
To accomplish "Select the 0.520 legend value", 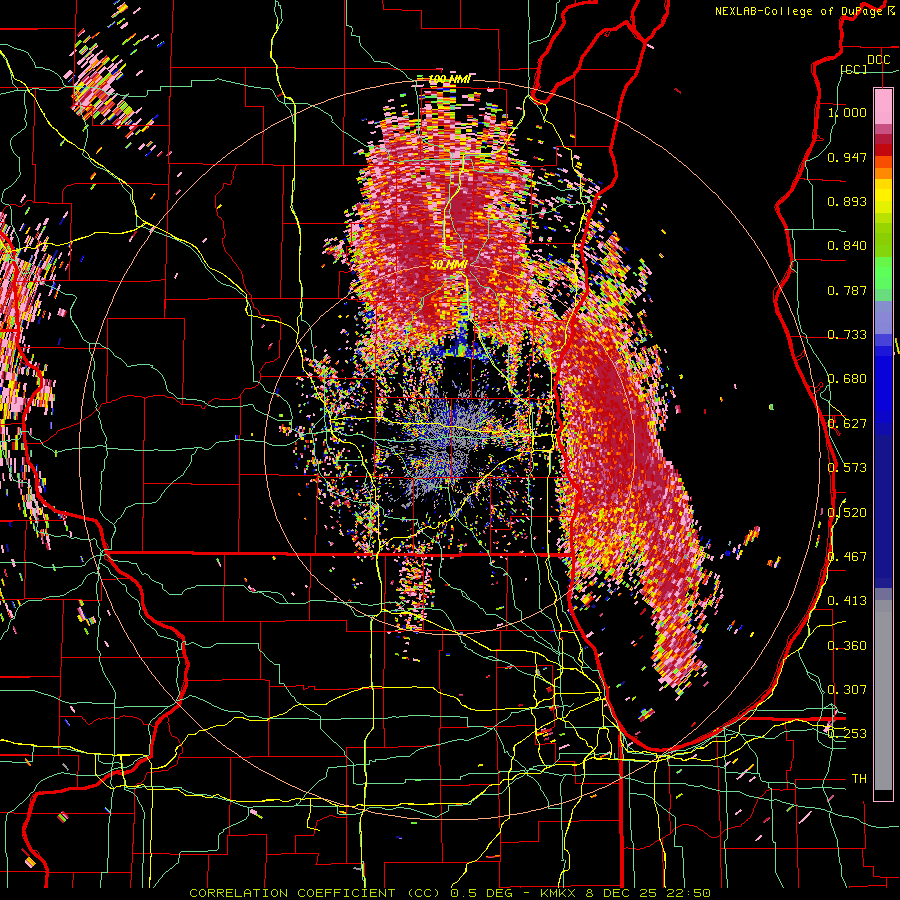I will [847, 513].
